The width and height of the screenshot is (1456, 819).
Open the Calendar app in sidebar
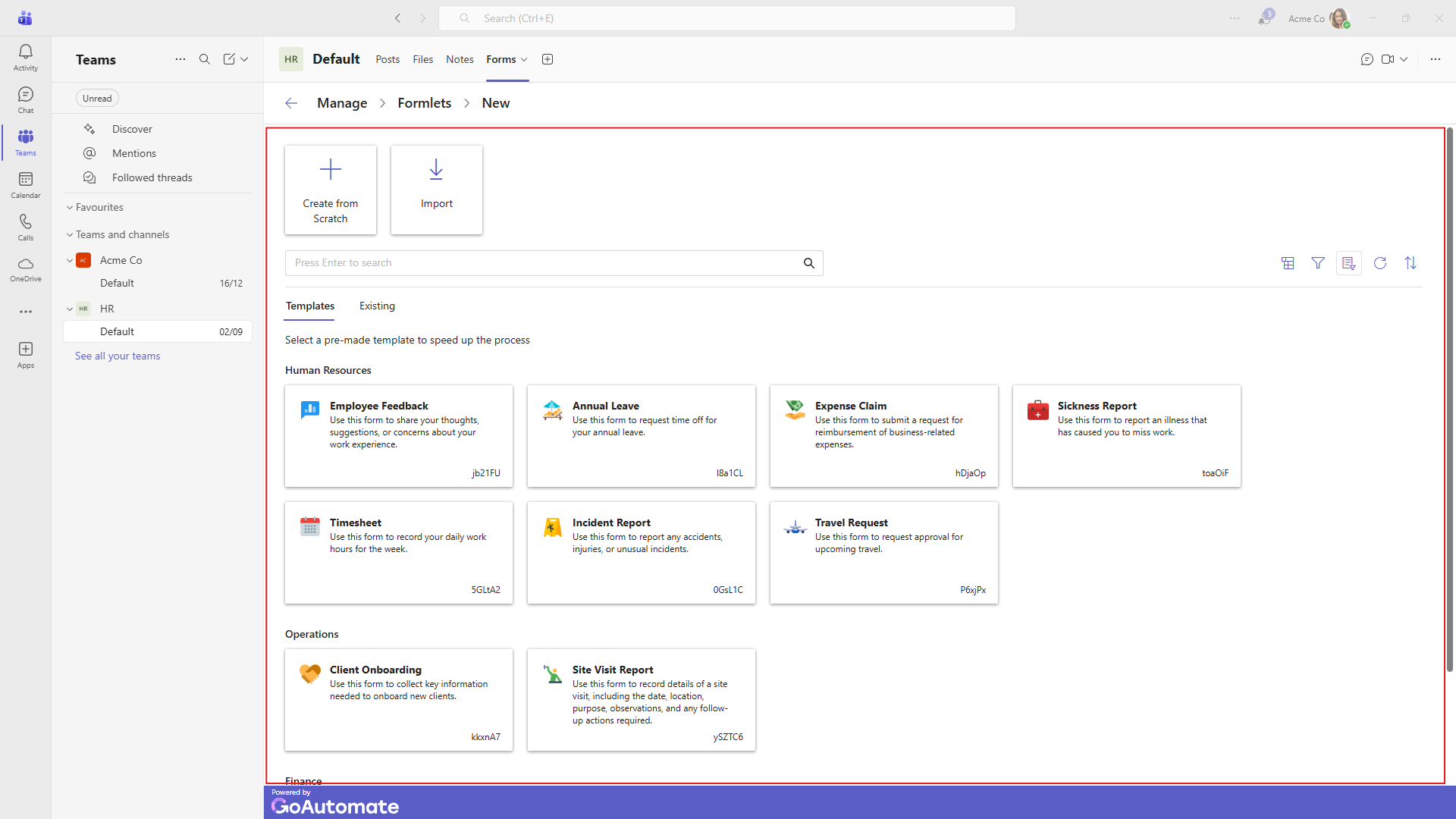point(26,184)
